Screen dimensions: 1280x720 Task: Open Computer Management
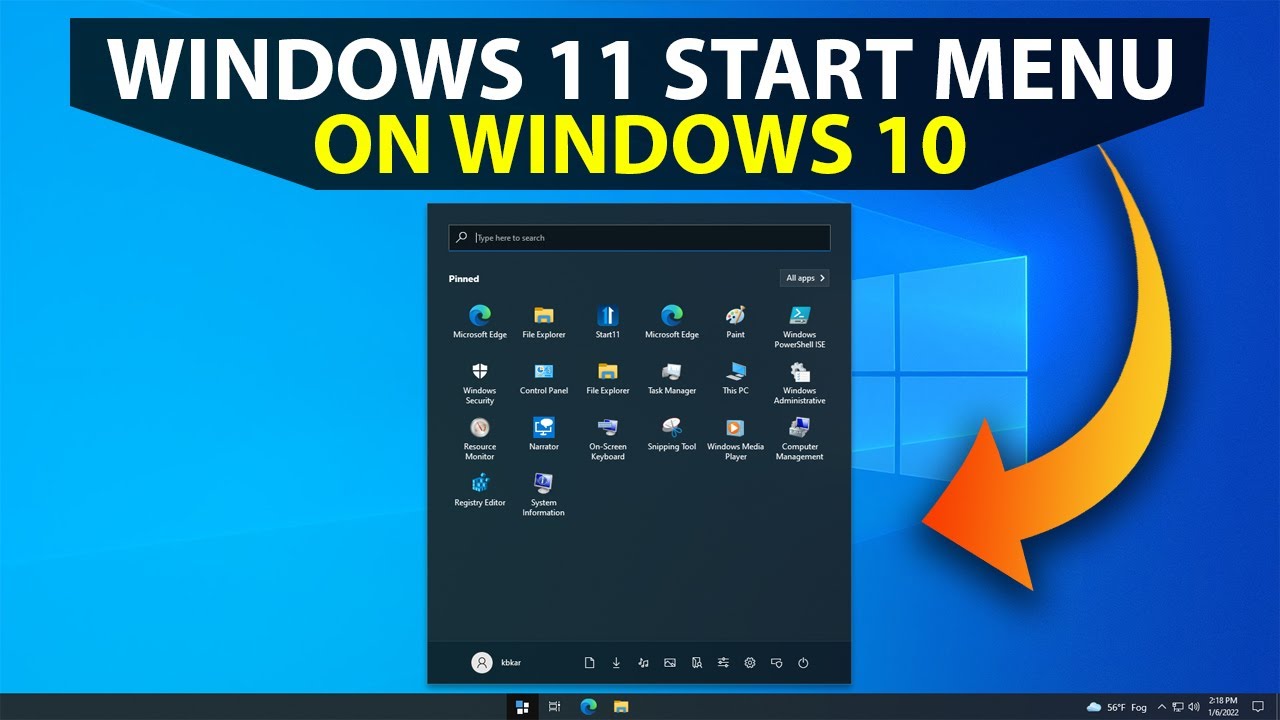(x=799, y=439)
